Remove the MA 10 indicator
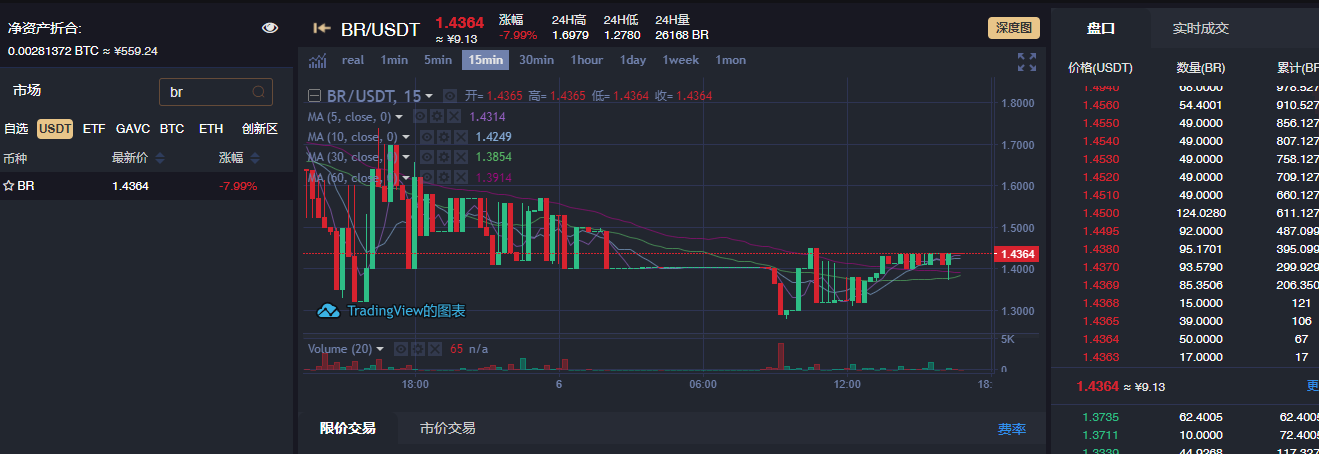 pos(459,136)
